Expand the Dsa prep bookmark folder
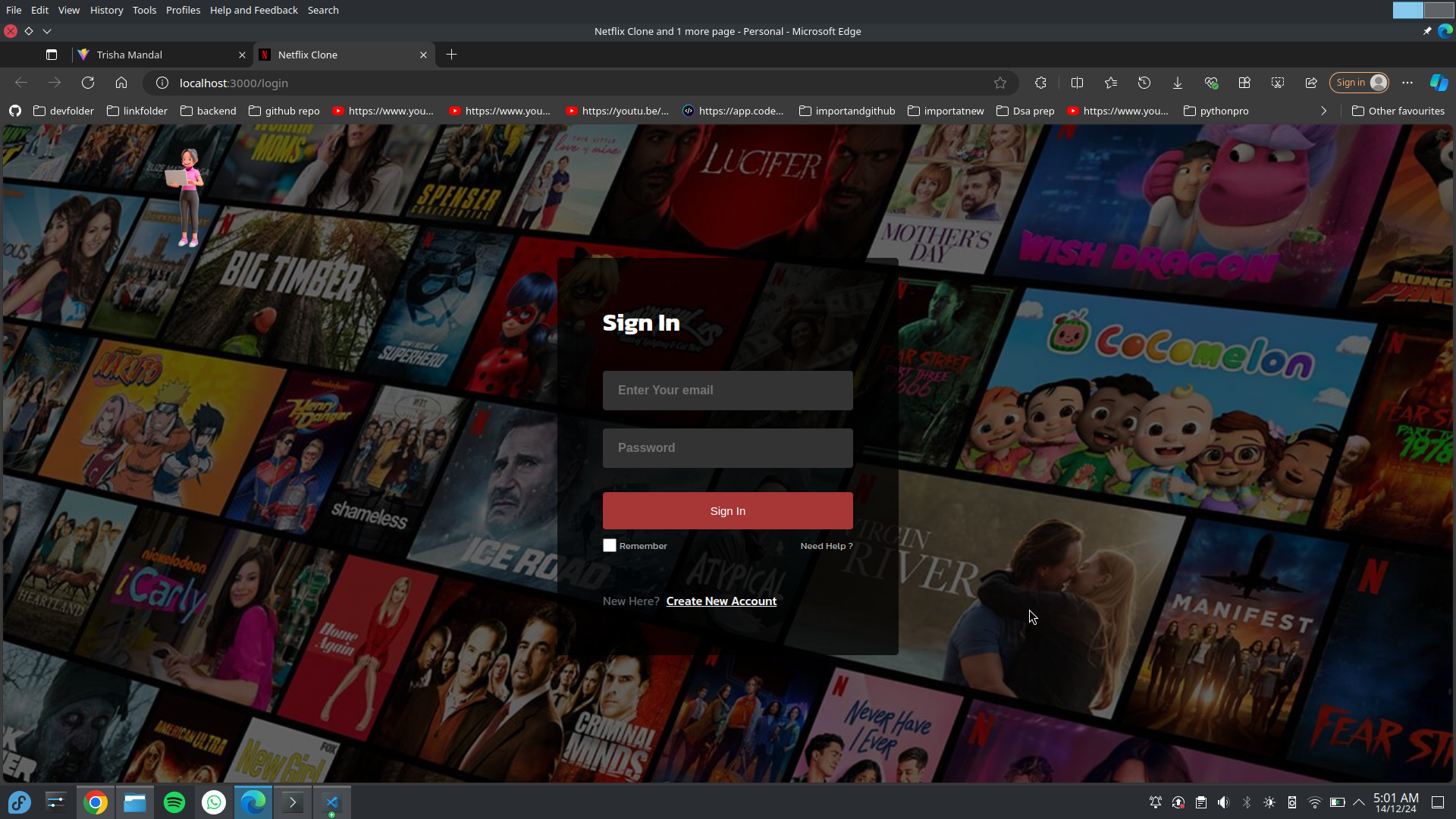 tap(1025, 111)
